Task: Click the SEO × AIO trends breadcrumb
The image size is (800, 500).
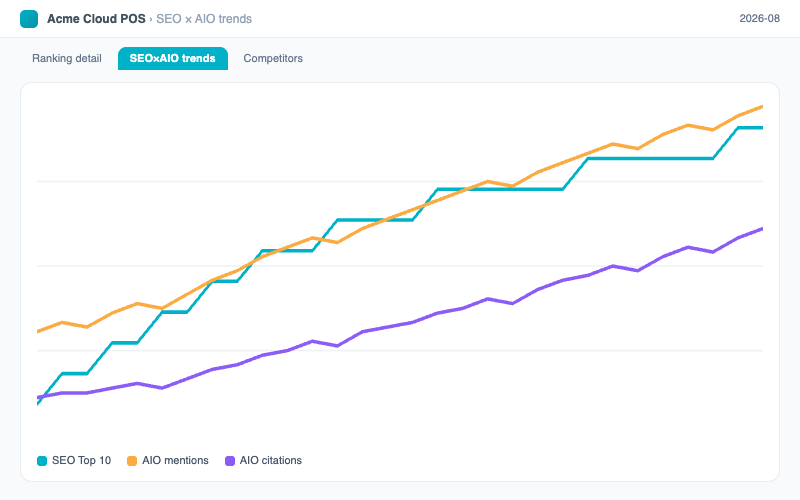Action: [204, 19]
